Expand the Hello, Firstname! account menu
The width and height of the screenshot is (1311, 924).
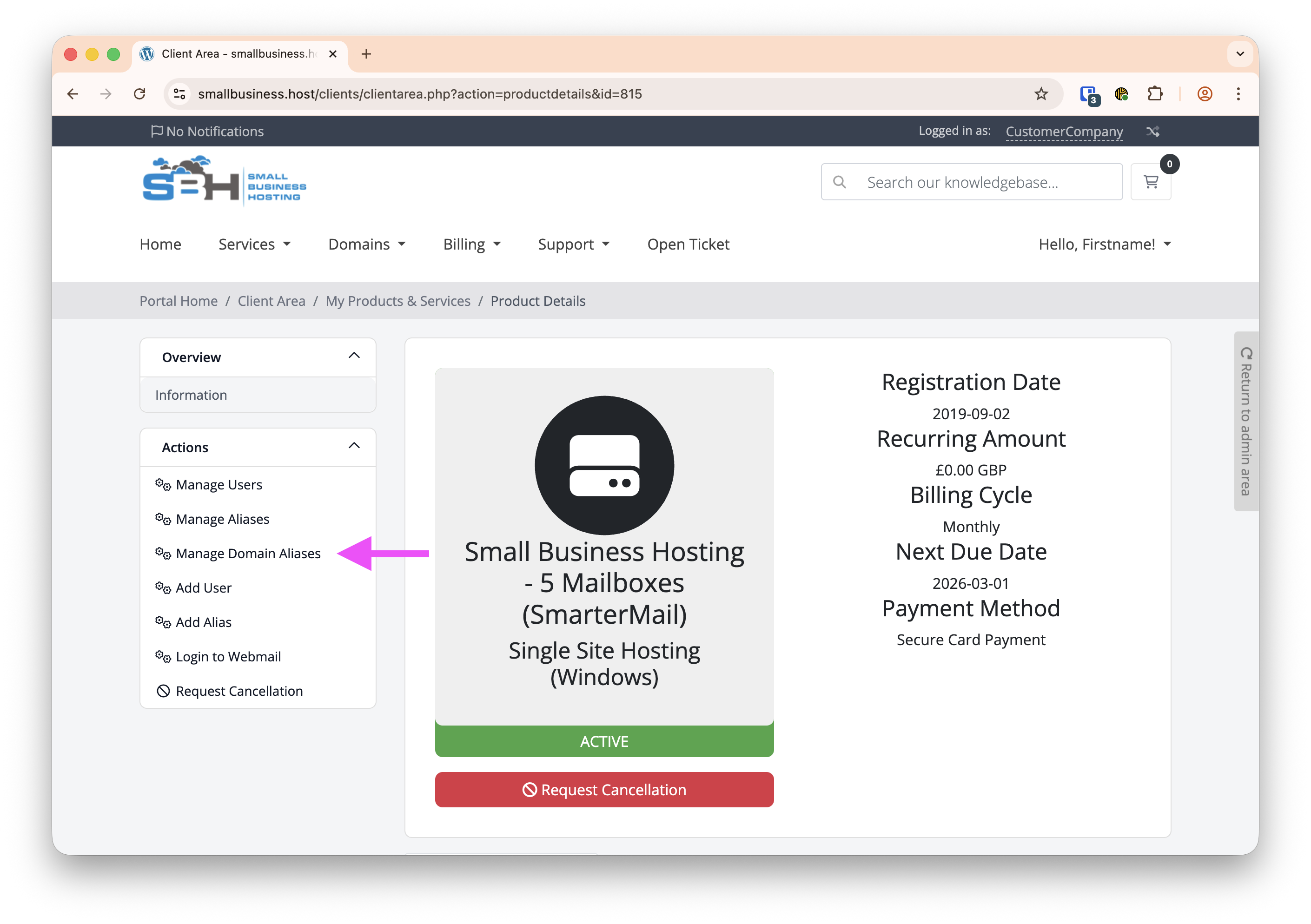click(1104, 244)
